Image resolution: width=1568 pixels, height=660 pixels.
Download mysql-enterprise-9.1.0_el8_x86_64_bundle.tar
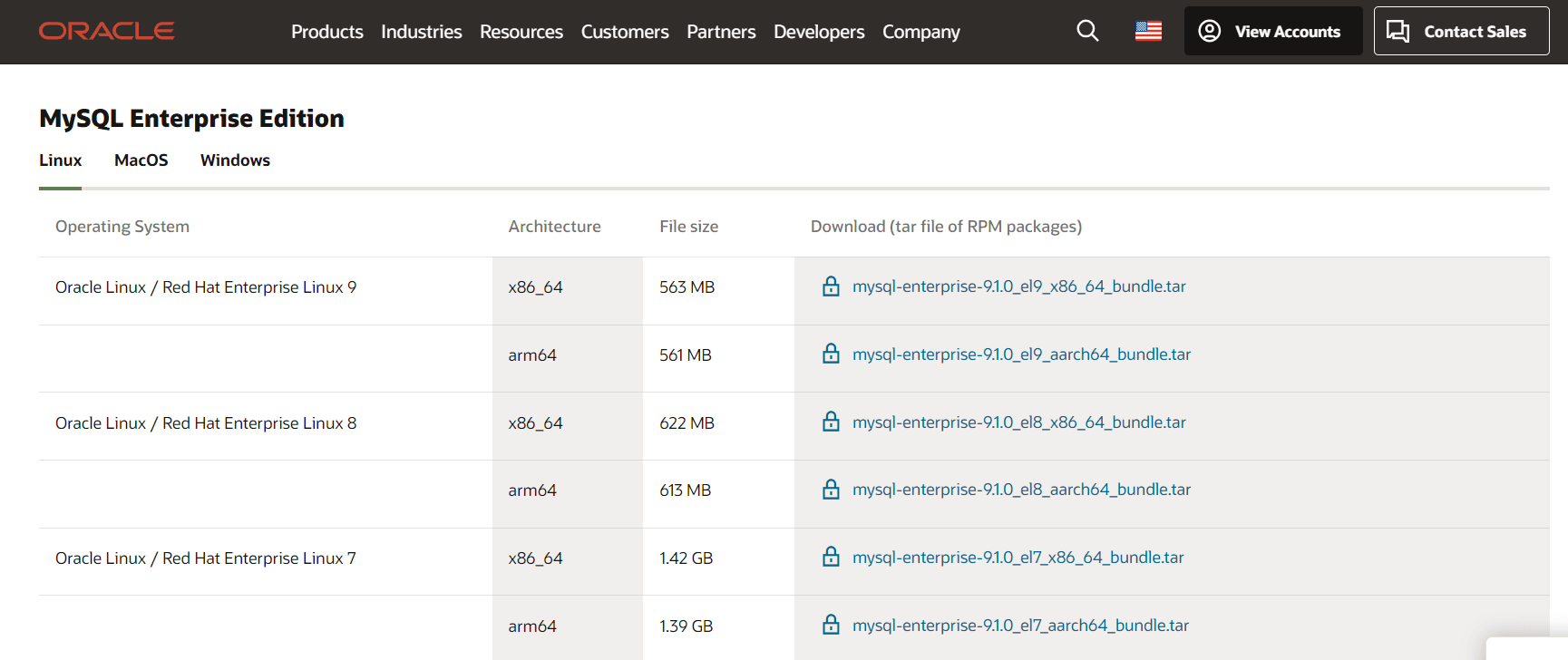tap(1019, 422)
